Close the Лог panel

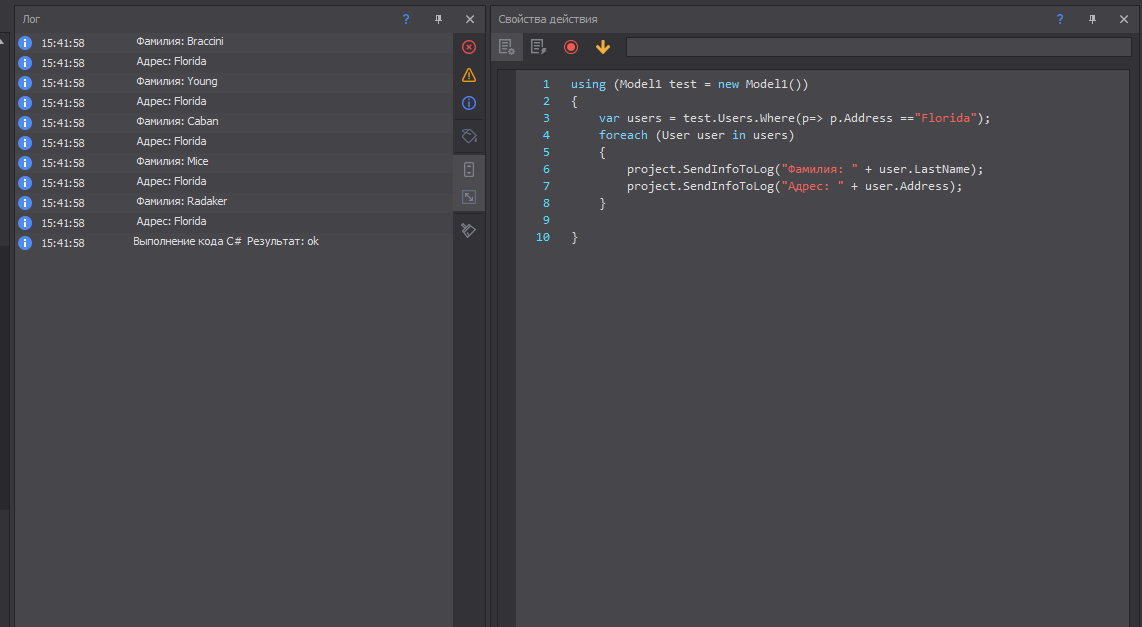coord(470,19)
